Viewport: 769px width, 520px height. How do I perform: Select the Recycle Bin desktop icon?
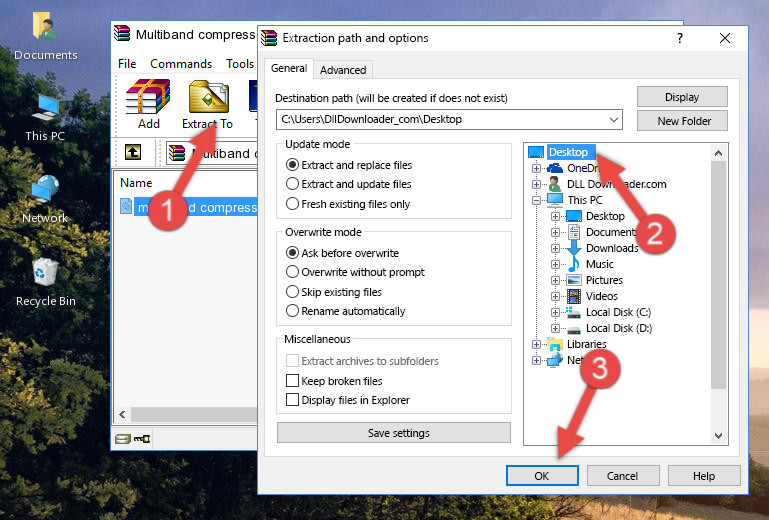(x=45, y=282)
